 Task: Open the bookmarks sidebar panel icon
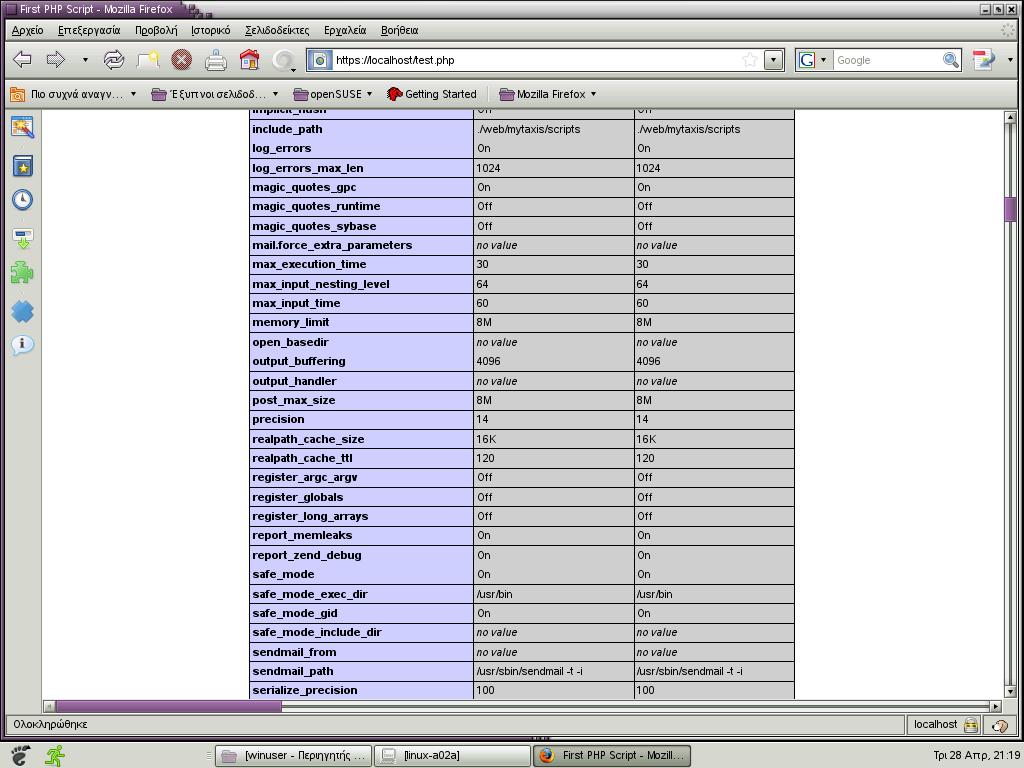click(23, 166)
